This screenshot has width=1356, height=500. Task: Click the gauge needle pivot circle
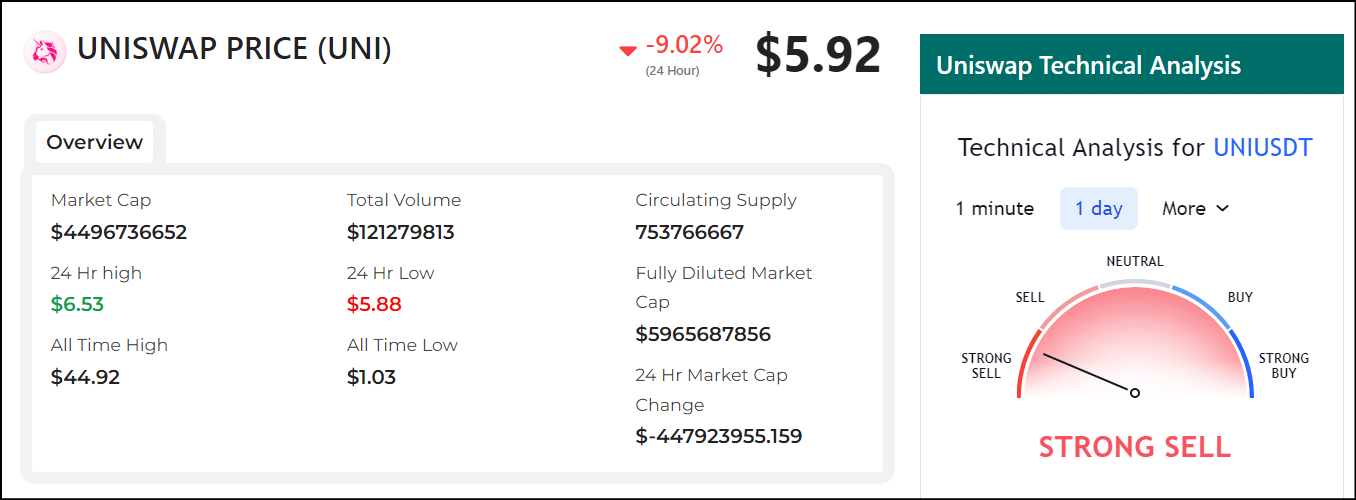tap(1135, 393)
